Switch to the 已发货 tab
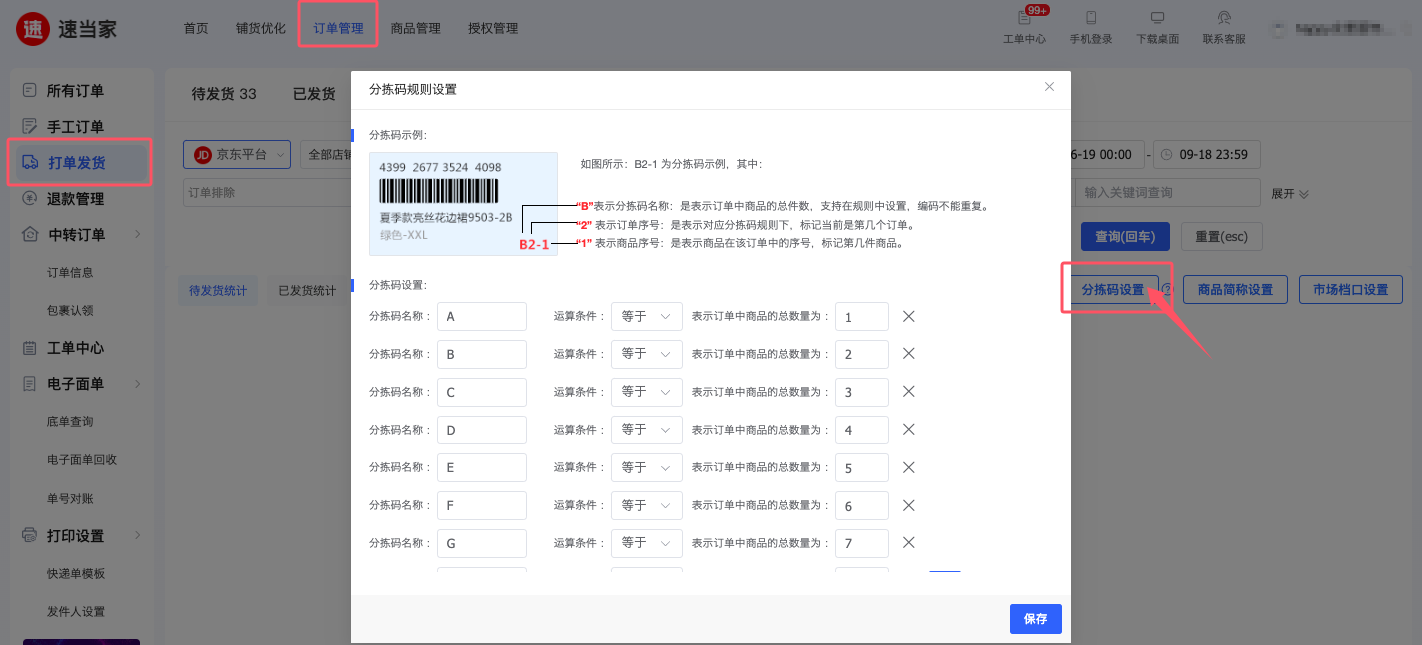This screenshot has height=645, width=1422. pyautogui.click(x=314, y=93)
